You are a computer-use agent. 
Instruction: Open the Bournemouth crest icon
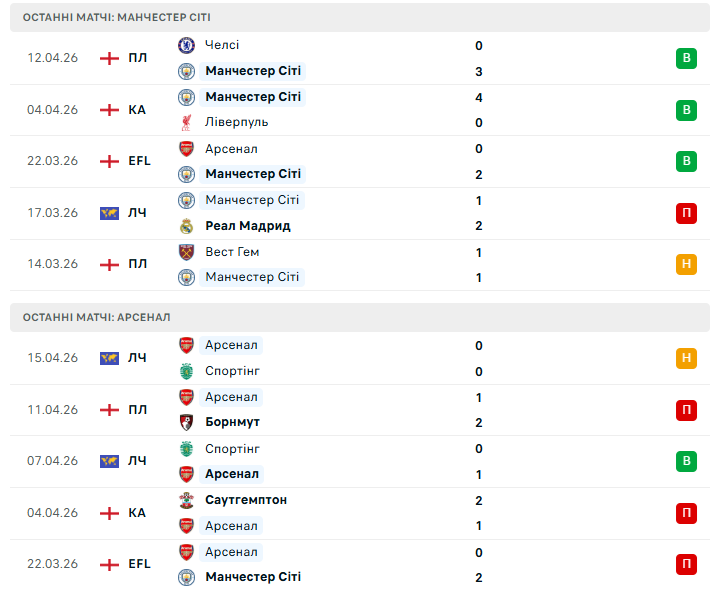pyautogui.click(x=186, y=422)
